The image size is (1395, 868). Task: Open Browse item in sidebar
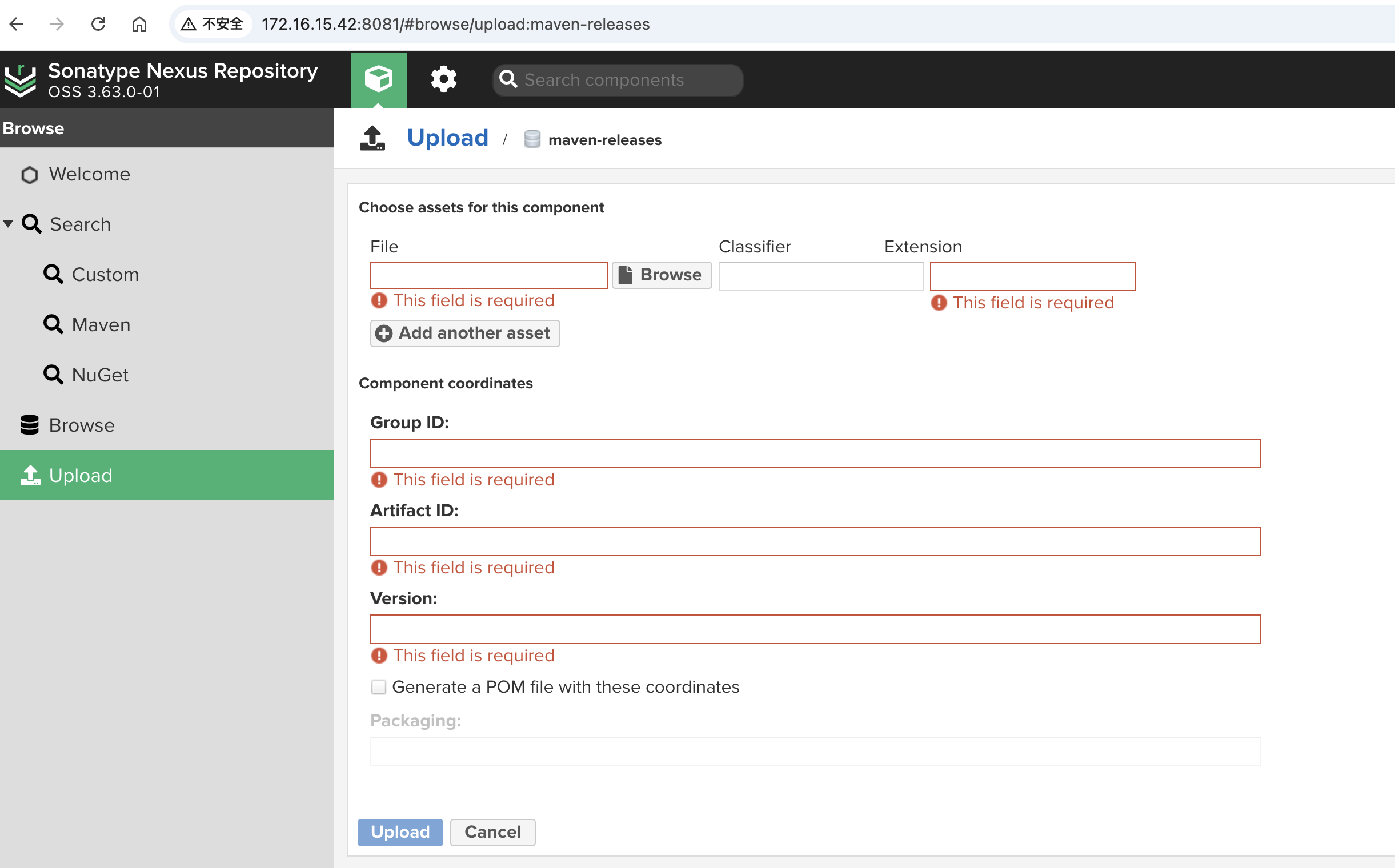[x=81, y=425]
